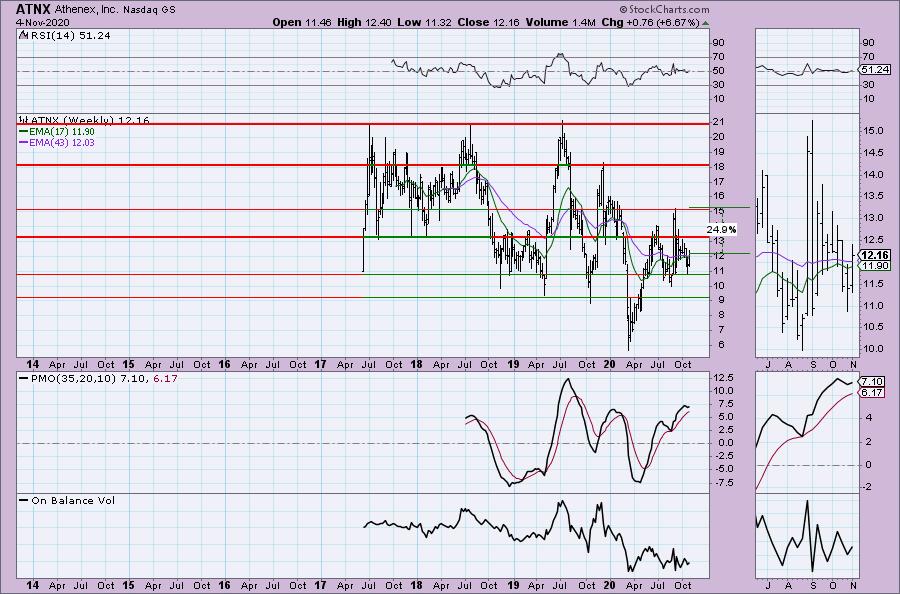Viewport: 900px width, 594px height.
Task: Click the On Balance Vol panel label
Action: (x=73, y=500)
